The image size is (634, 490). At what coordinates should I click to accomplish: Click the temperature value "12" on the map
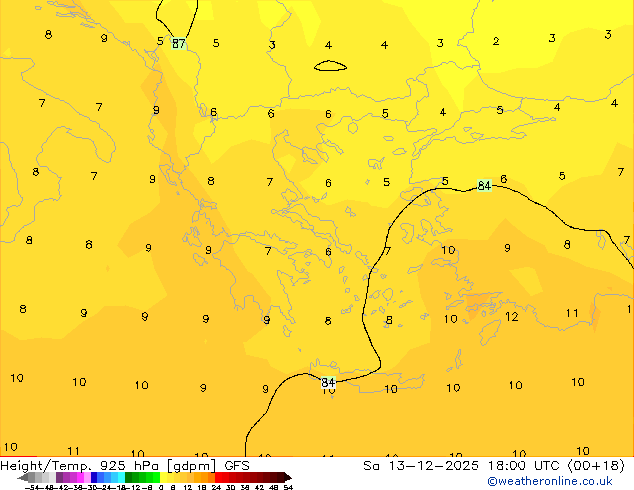pyautogui.click(x=511, y=317)
